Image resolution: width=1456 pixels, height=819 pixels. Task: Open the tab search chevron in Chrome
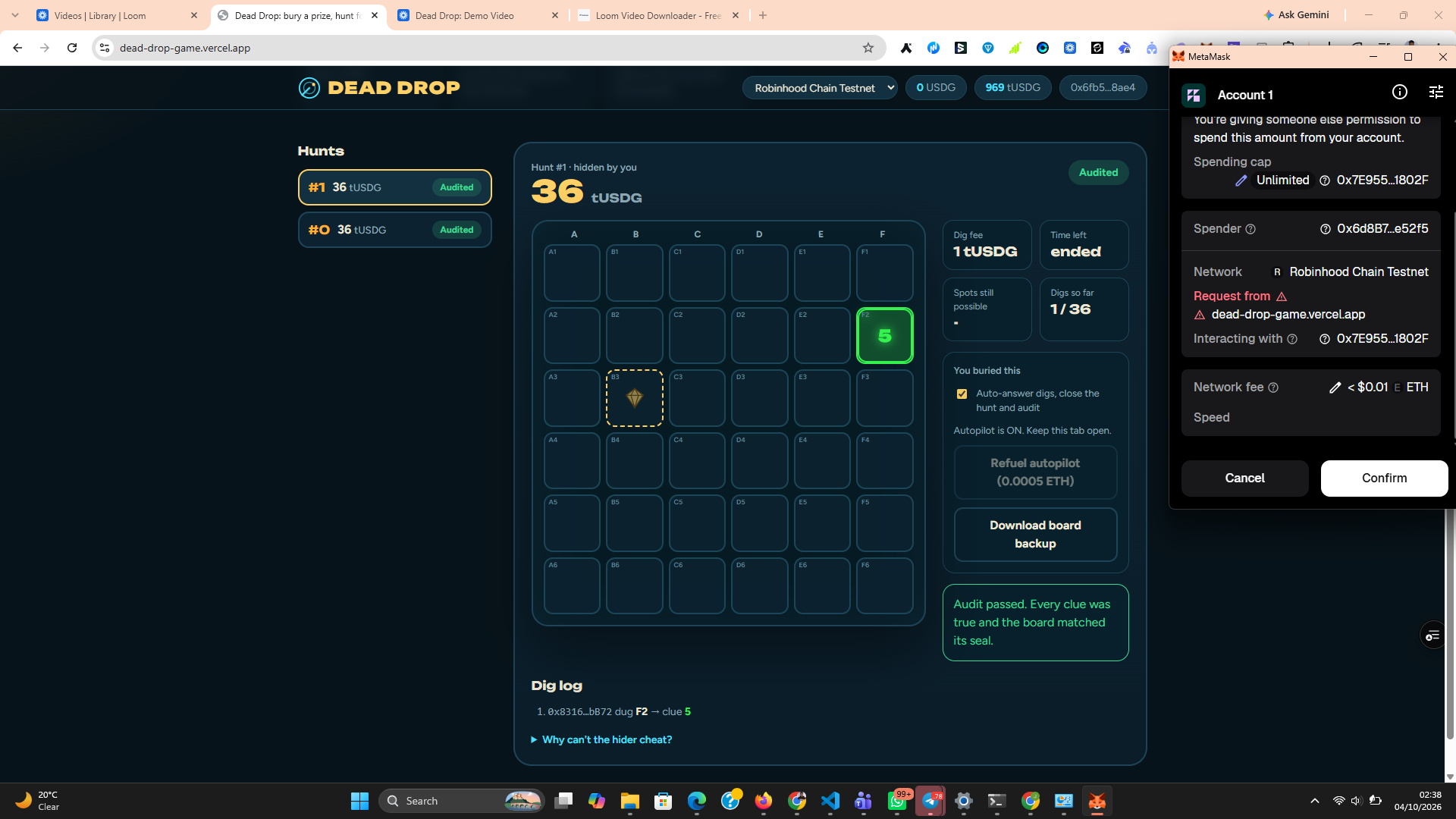(14, 15)
